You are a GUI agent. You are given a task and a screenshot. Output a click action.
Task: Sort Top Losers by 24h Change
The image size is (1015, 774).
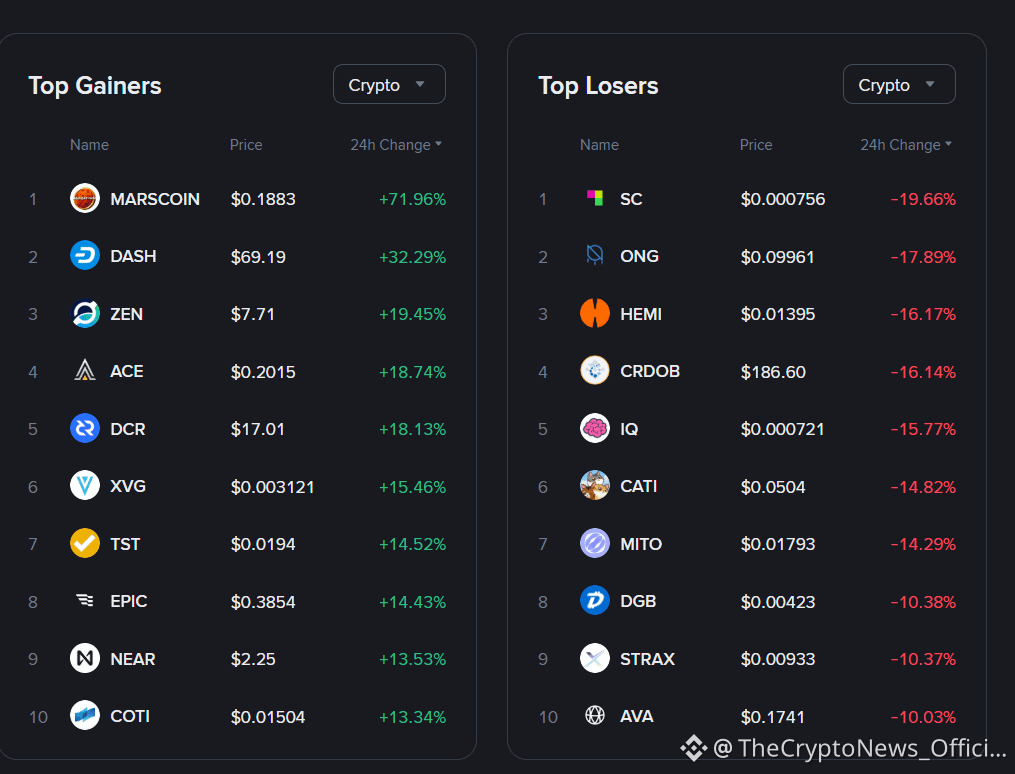[x=906, y=145]
